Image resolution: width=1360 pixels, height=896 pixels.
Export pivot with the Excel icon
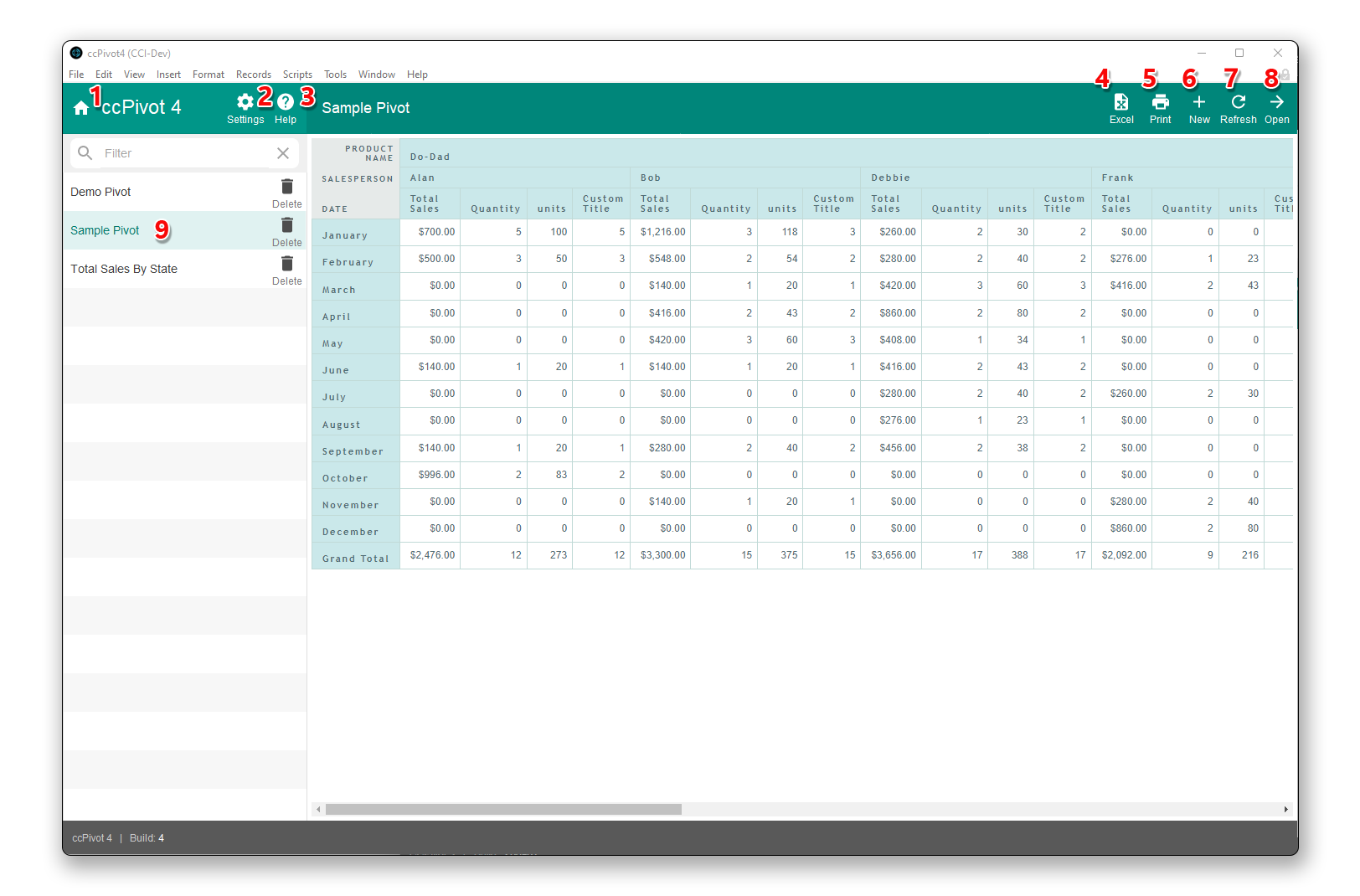[1120, 102]
